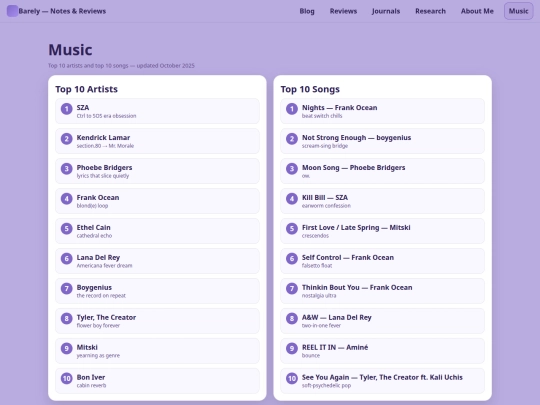Click the Top 10 Artists heading
Viewport: 540px width, 405px height.
(x=86, y=89)
